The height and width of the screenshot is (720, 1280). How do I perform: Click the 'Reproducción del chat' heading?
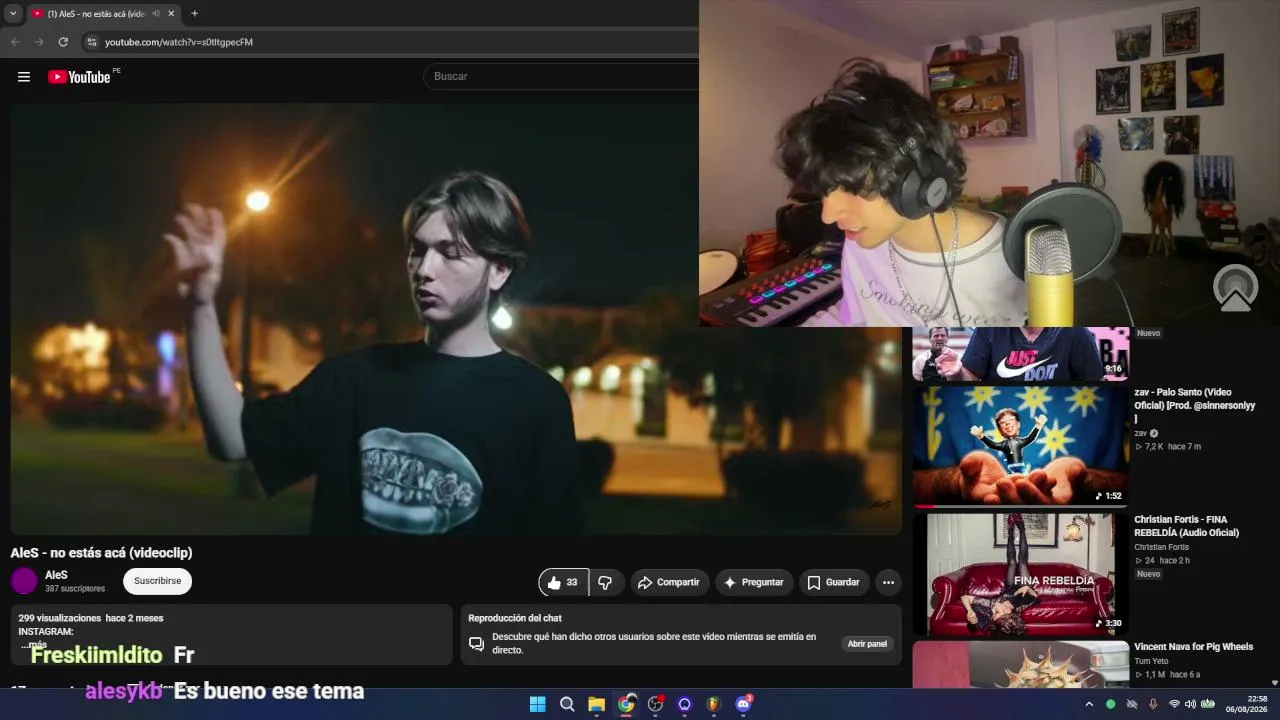pos(514,618)
